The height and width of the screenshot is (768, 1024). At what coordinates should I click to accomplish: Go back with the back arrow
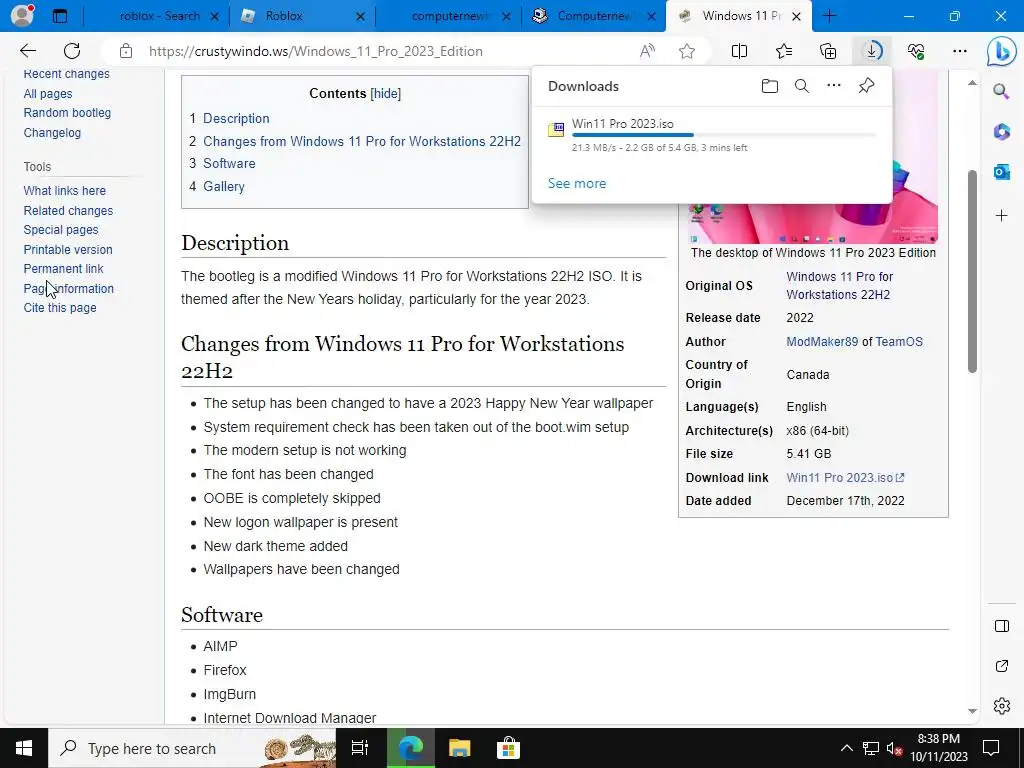[x=27, y=51]
